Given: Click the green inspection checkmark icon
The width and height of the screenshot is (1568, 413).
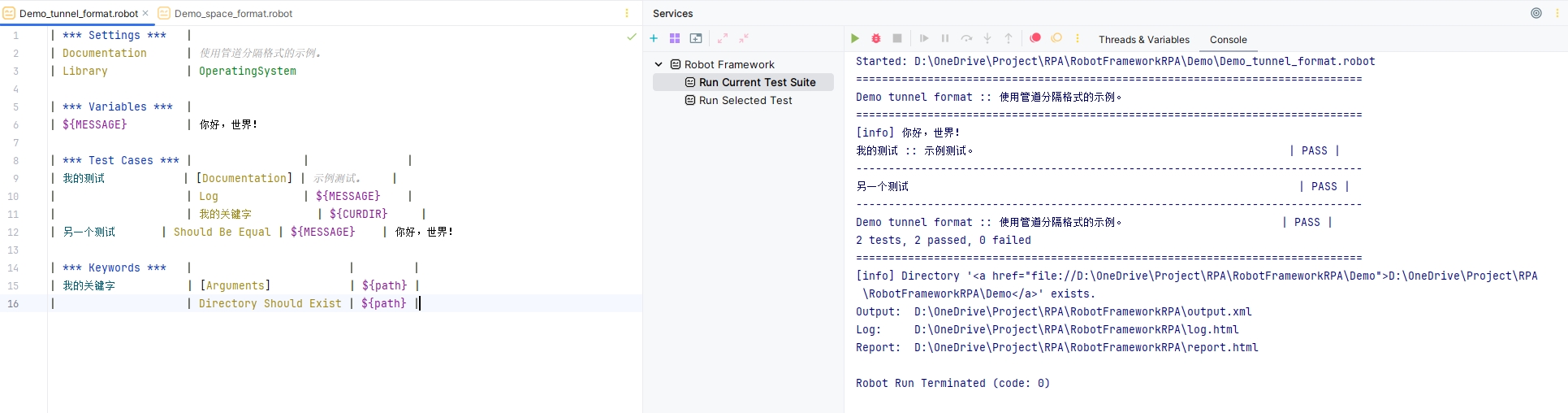Looking at the screenshot, I should pyautogui.click(x=632, y=37).
